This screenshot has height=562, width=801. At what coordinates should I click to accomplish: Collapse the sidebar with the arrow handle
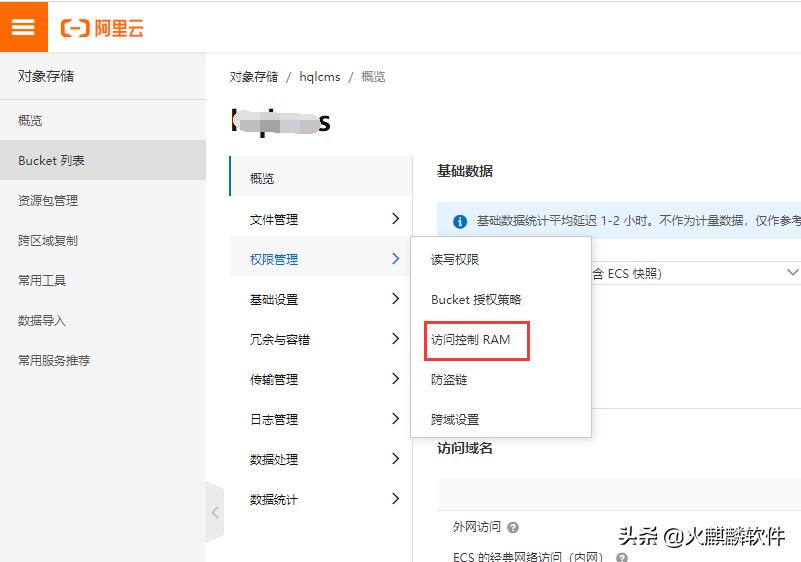pyautogui.click(x=215, y=512)
